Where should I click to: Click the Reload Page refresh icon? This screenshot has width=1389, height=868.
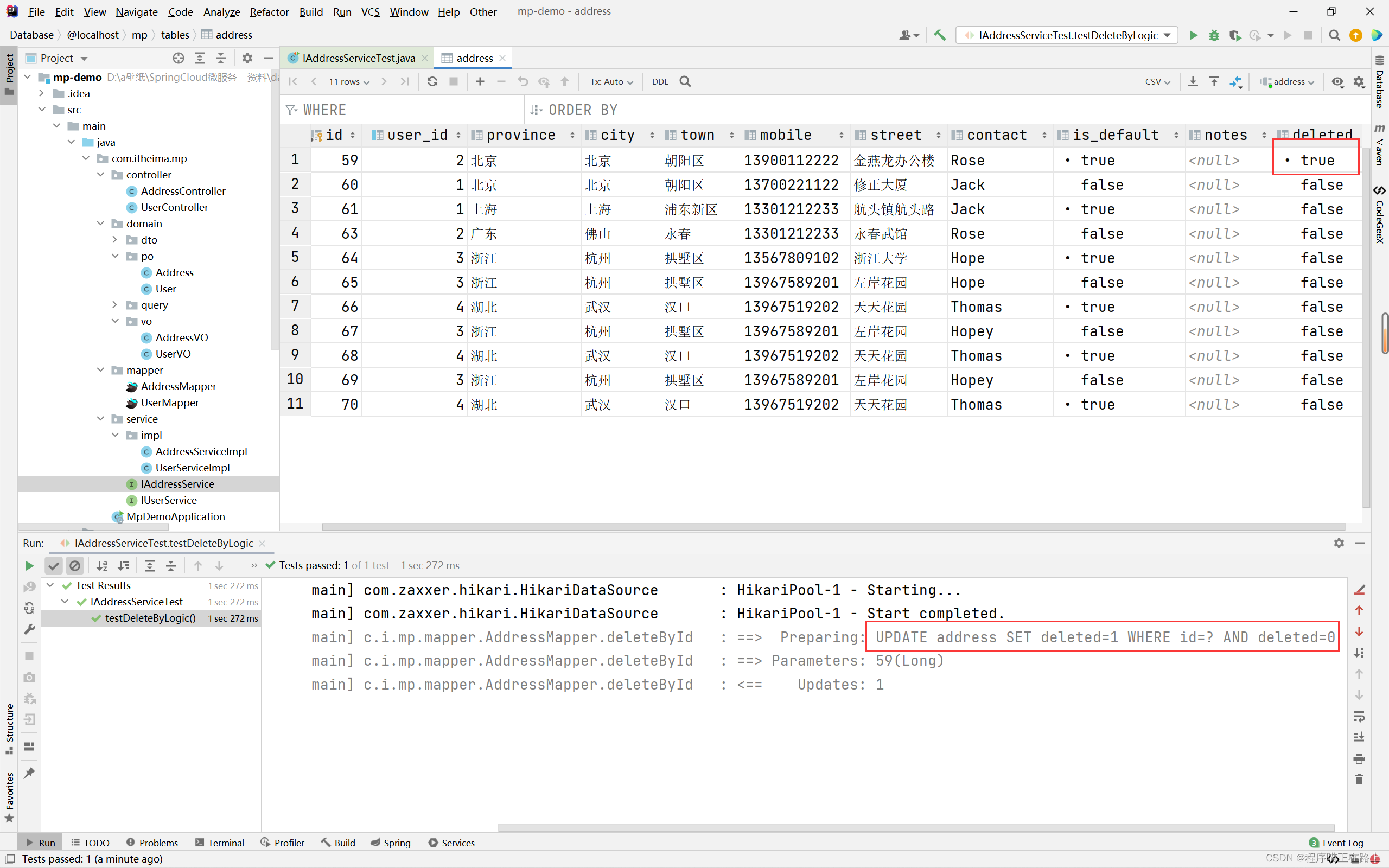[432, 81]
